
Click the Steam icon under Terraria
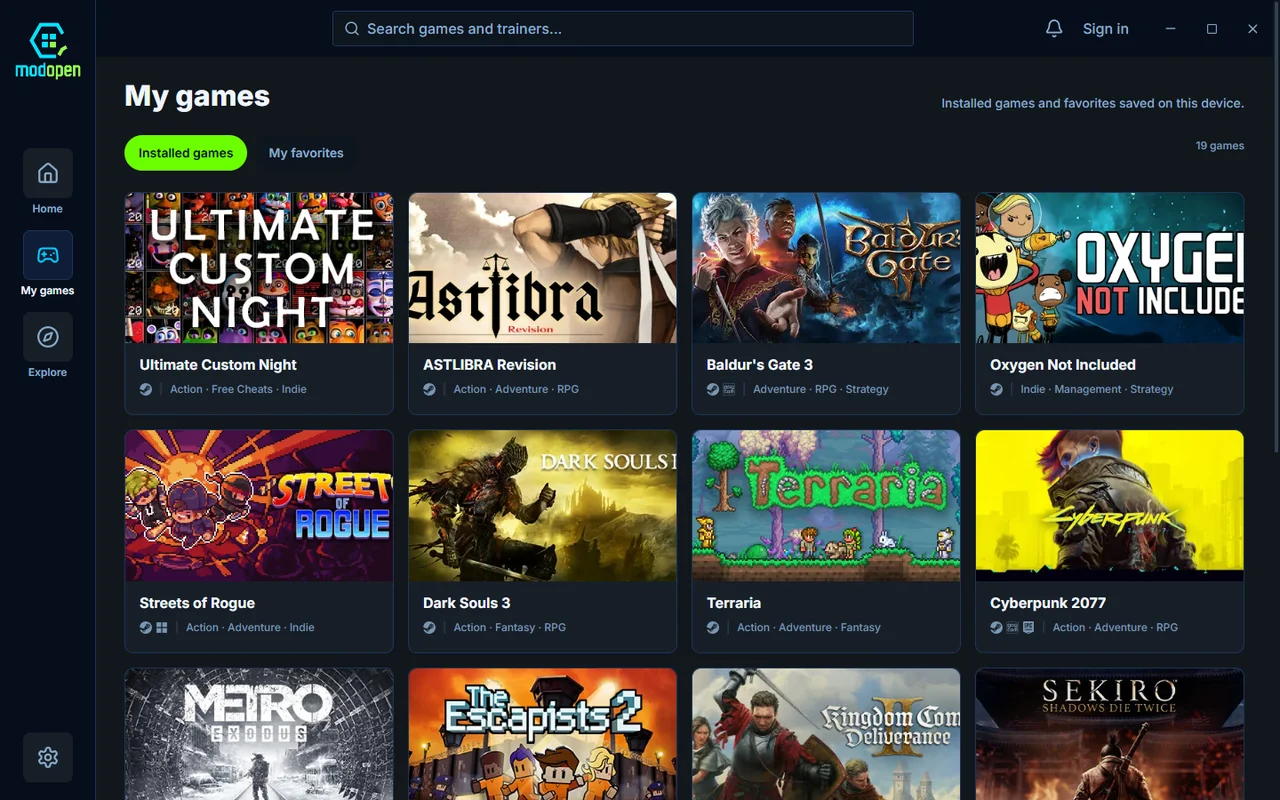click(713, 627)
